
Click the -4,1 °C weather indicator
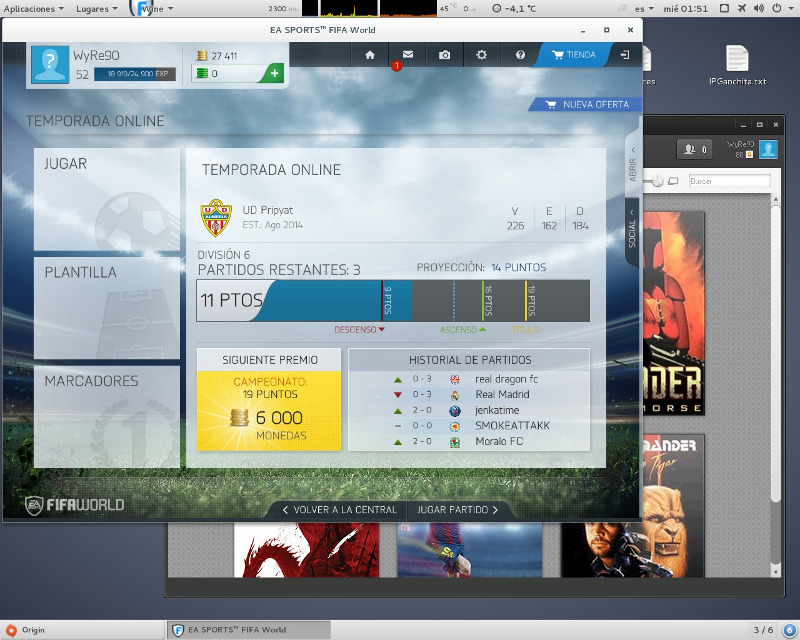point(514,9)
